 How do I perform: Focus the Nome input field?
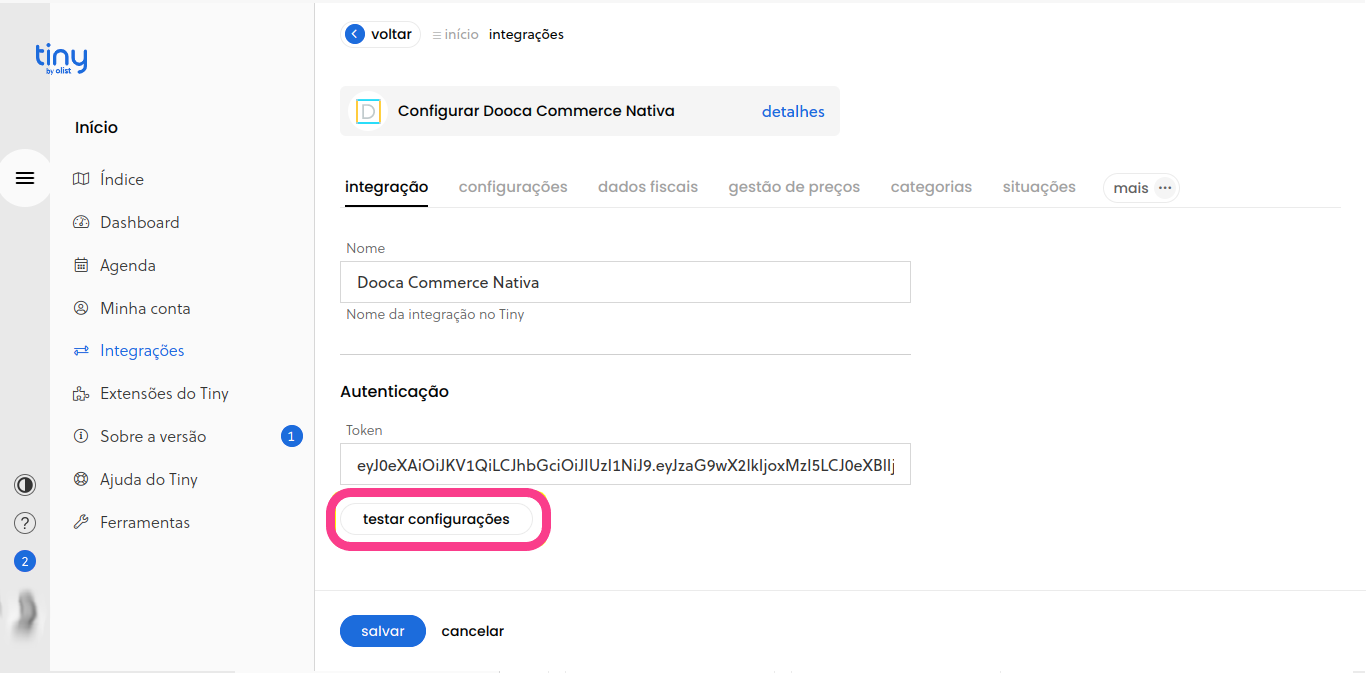tap(625, 282)
